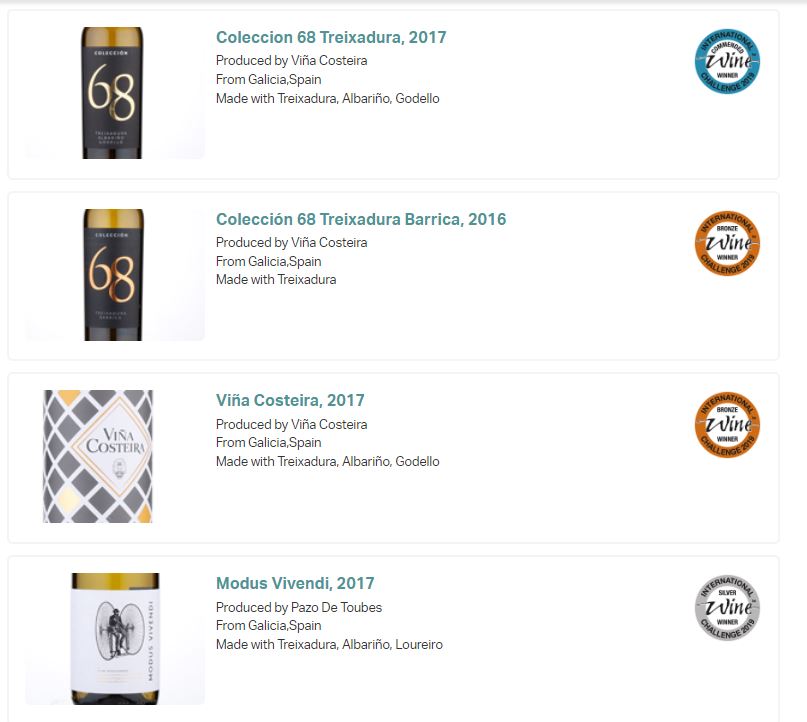Open the Viña Costeira, 2017 title link

(290, 401)
